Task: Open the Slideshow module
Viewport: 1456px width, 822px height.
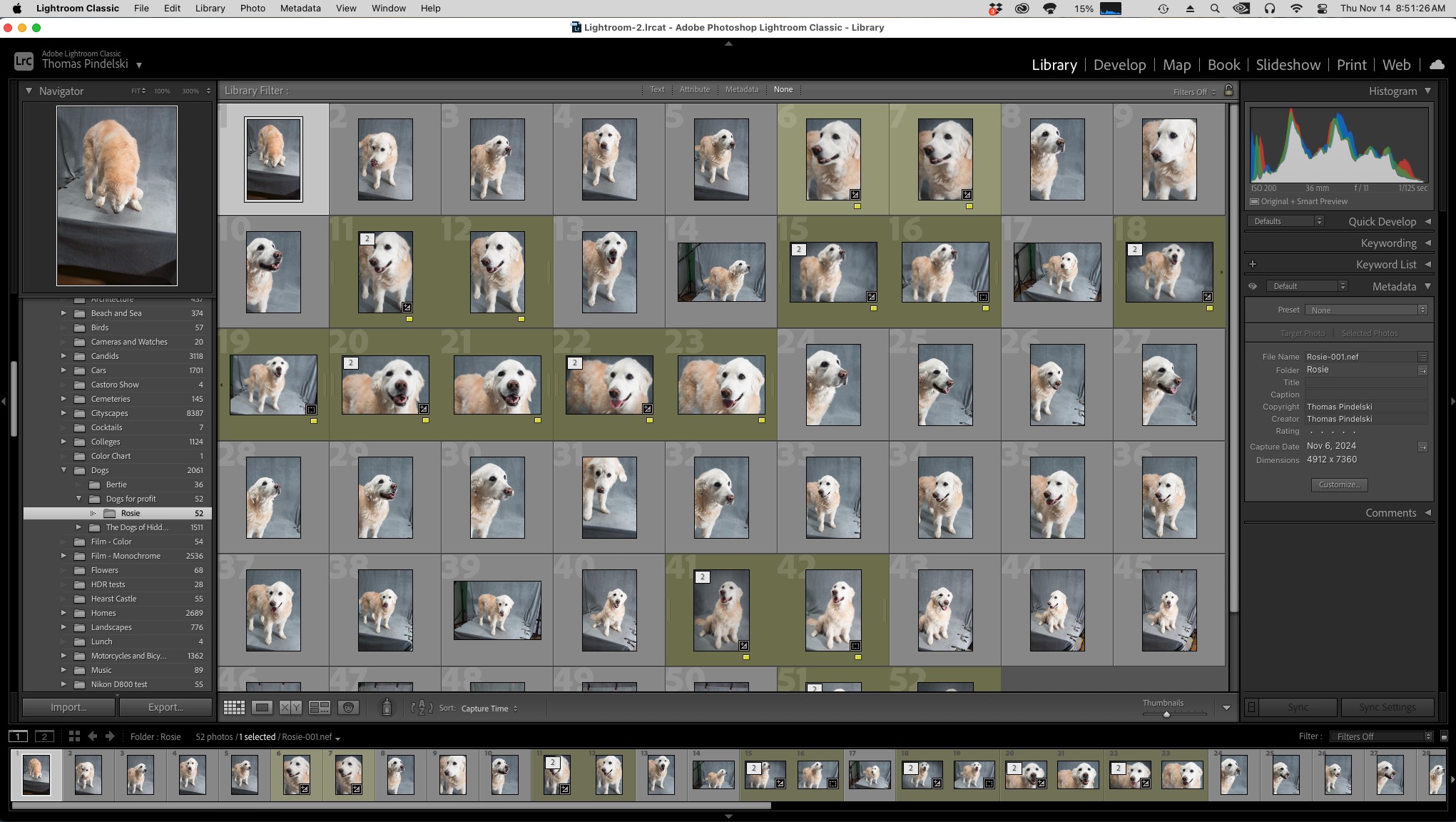Action: [x=1288, y=65]
